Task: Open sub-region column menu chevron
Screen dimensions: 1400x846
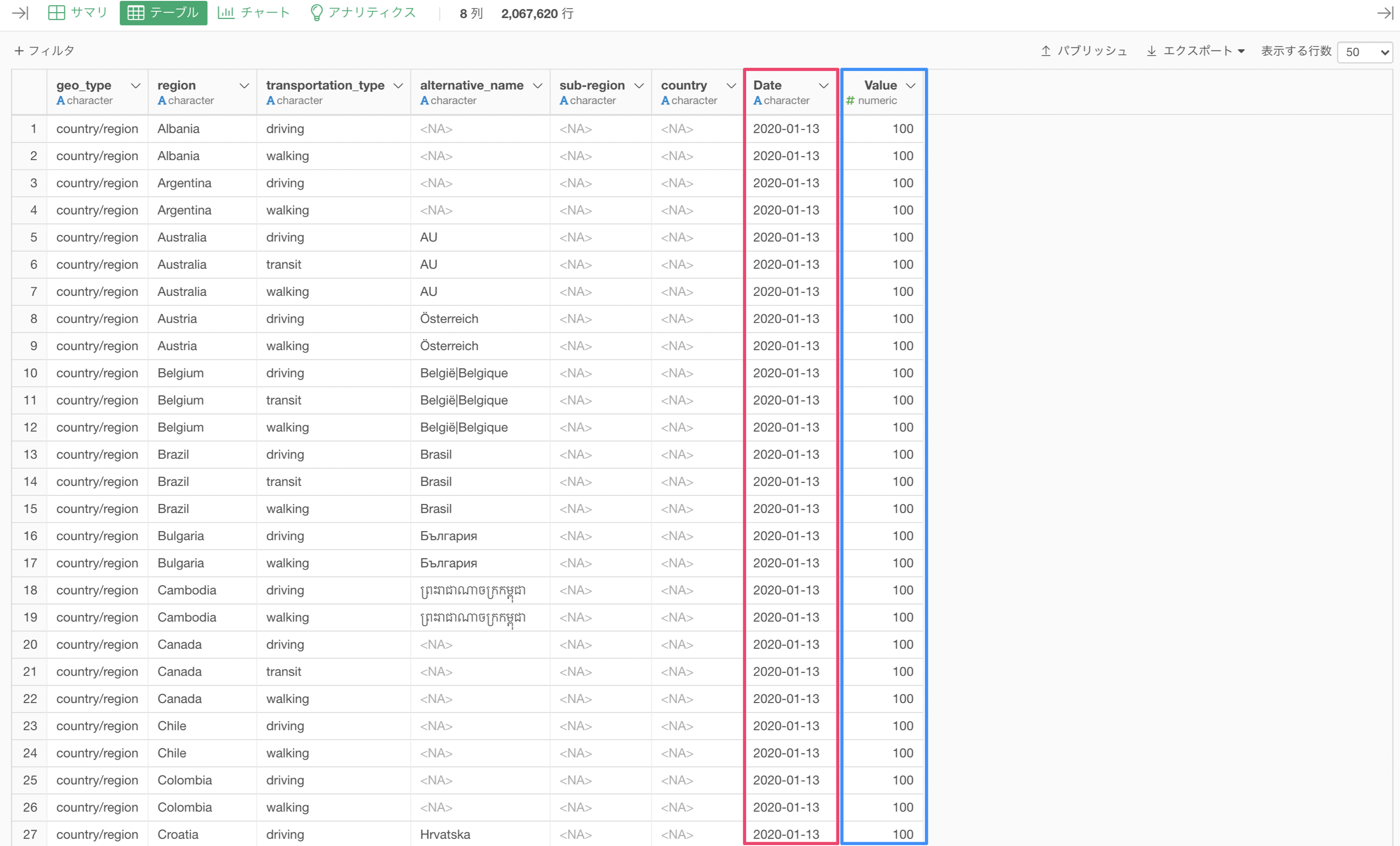Action: point(639,86)
